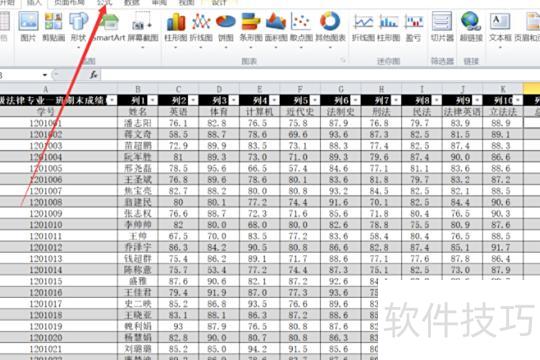The height and width of the screenshot is (360, 540).
Task: Insert a SmartArt graphic
Action: tap(108, 27)
